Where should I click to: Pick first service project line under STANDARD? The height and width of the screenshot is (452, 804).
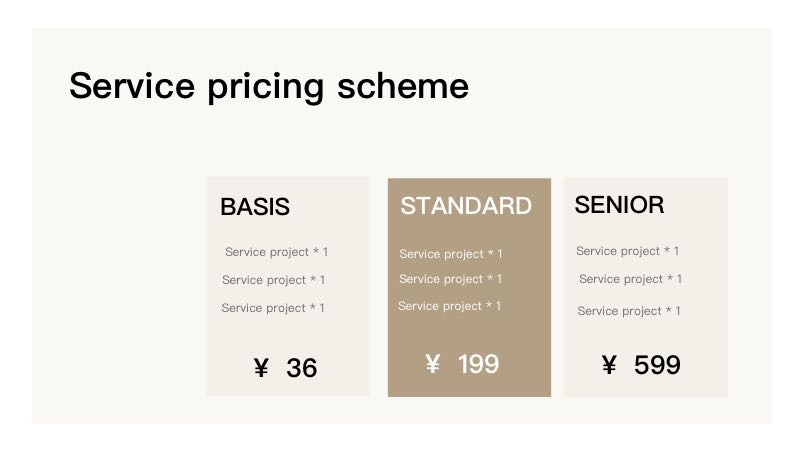450,254
